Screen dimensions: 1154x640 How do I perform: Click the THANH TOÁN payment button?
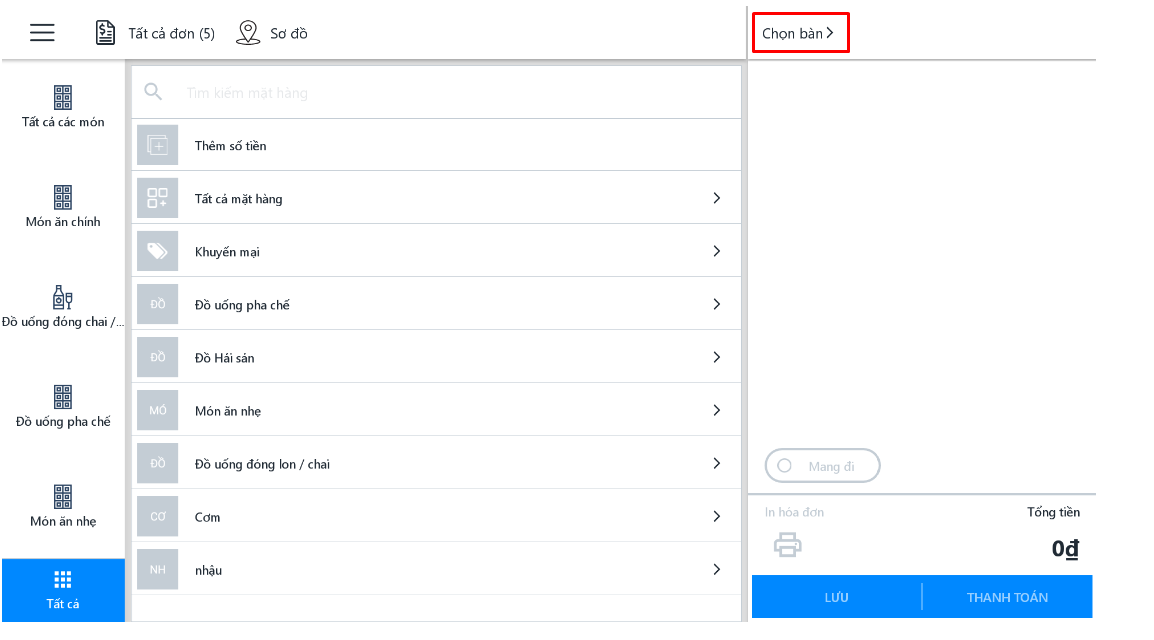1008,597
